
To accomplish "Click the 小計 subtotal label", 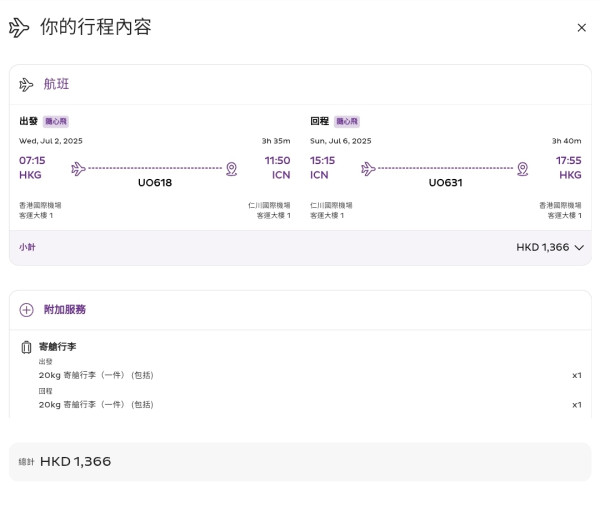I will [28, 247].
